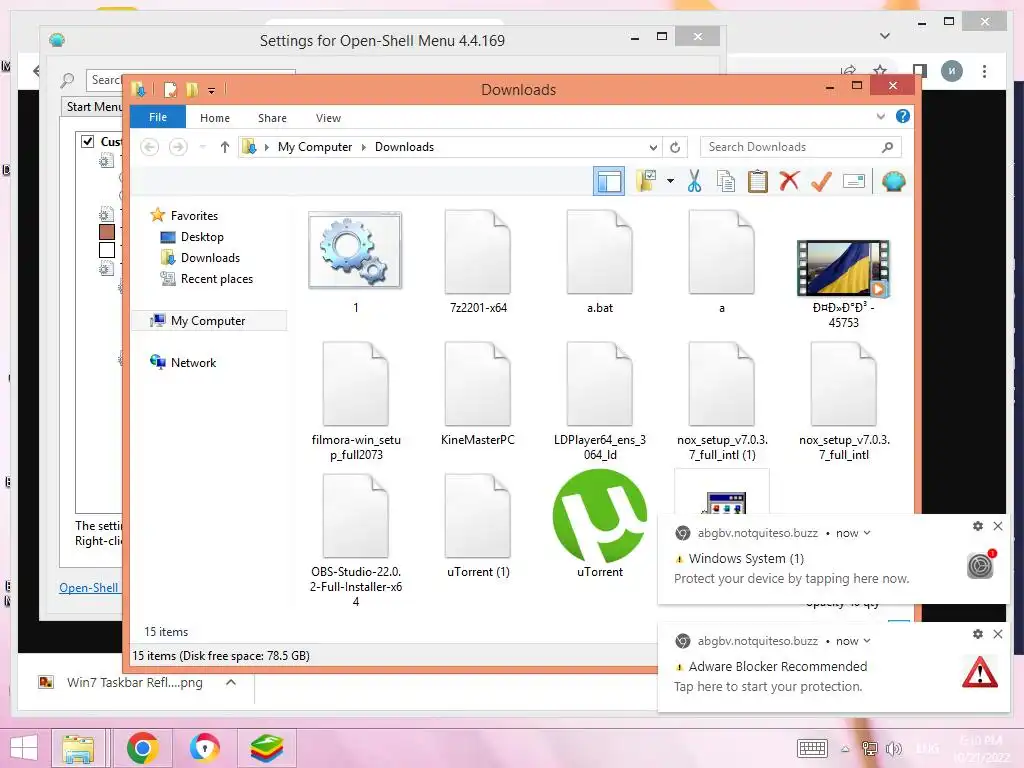Viewport: 1024px width, 768px height.
Task: Click the blue Help question mark
Action: pyautogui.click(x=903, y=116)
